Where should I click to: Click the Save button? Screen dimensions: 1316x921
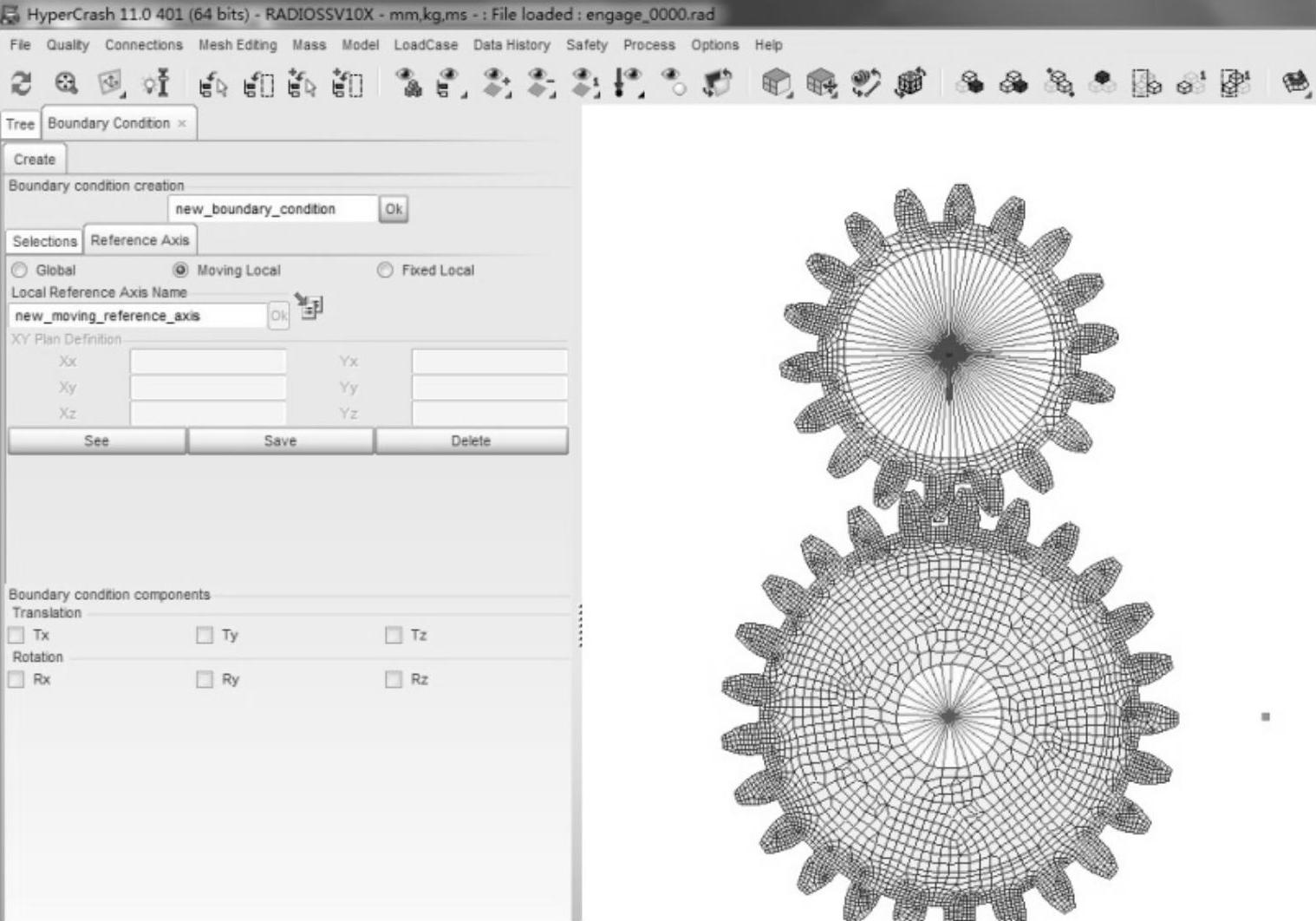click(x=280, y=441)
